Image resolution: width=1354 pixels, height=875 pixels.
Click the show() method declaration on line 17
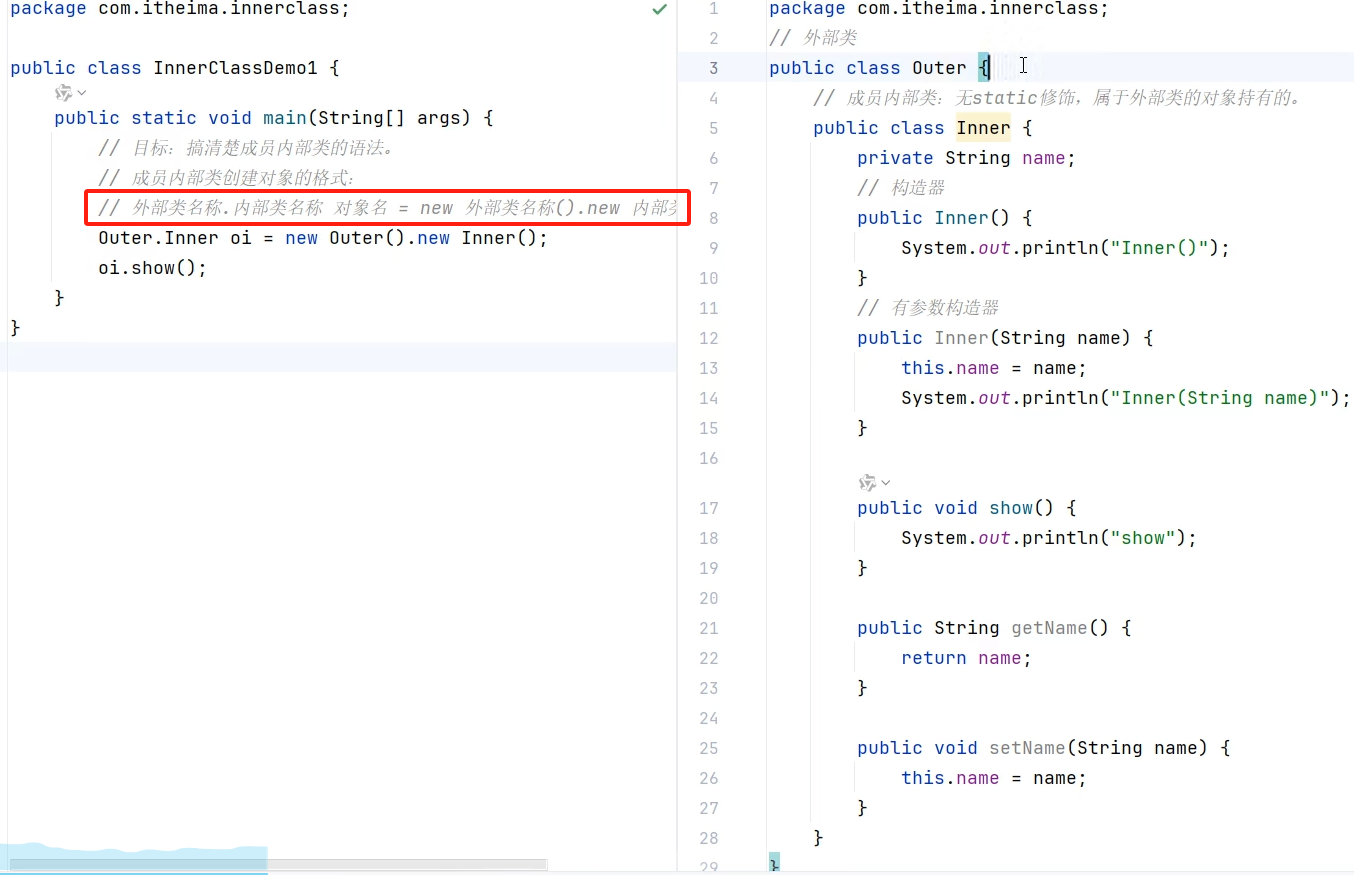(967, 508)
